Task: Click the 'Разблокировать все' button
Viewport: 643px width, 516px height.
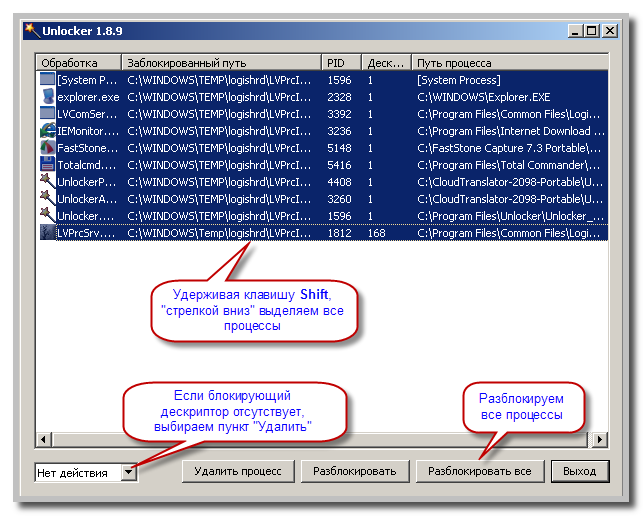Action: pyautogui.click(x=479, y=471)
